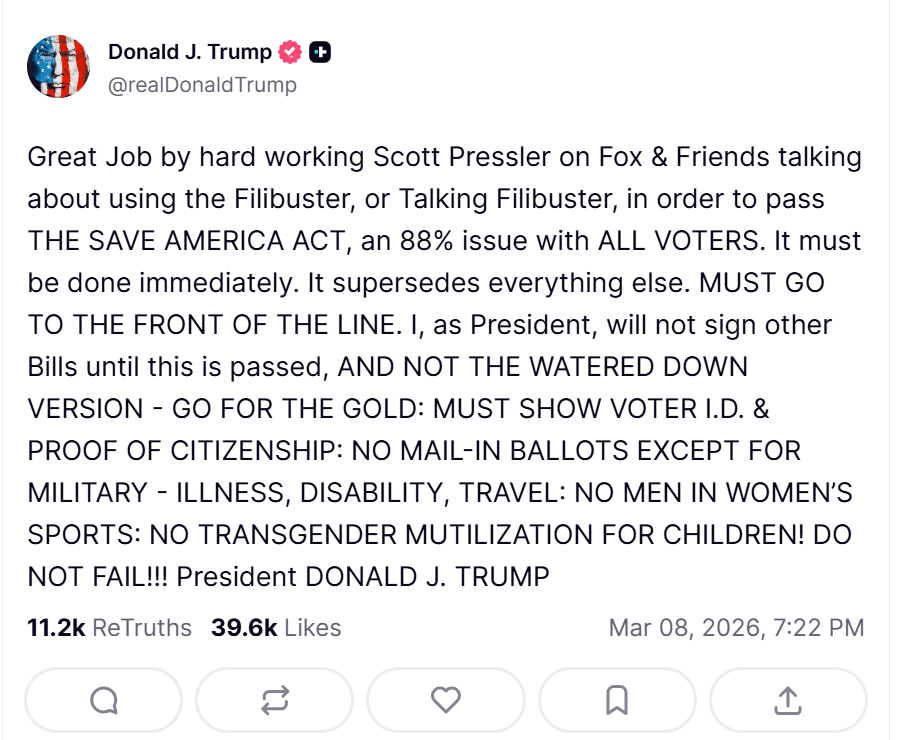This screenshot has height=740, width=899.
Task: Click the plus badge beside the name
Action: [320, 52]
